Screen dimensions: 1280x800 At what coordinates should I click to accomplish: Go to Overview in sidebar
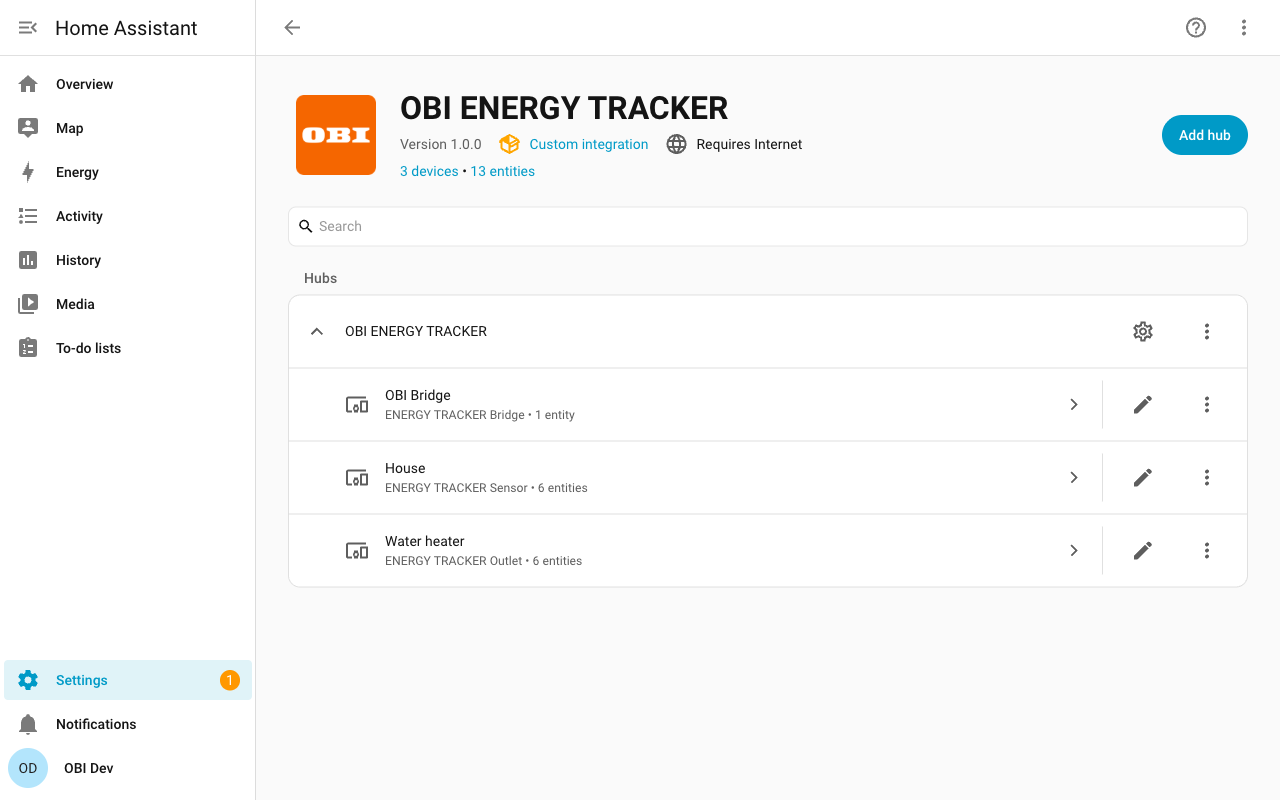(x=128, y=84)
